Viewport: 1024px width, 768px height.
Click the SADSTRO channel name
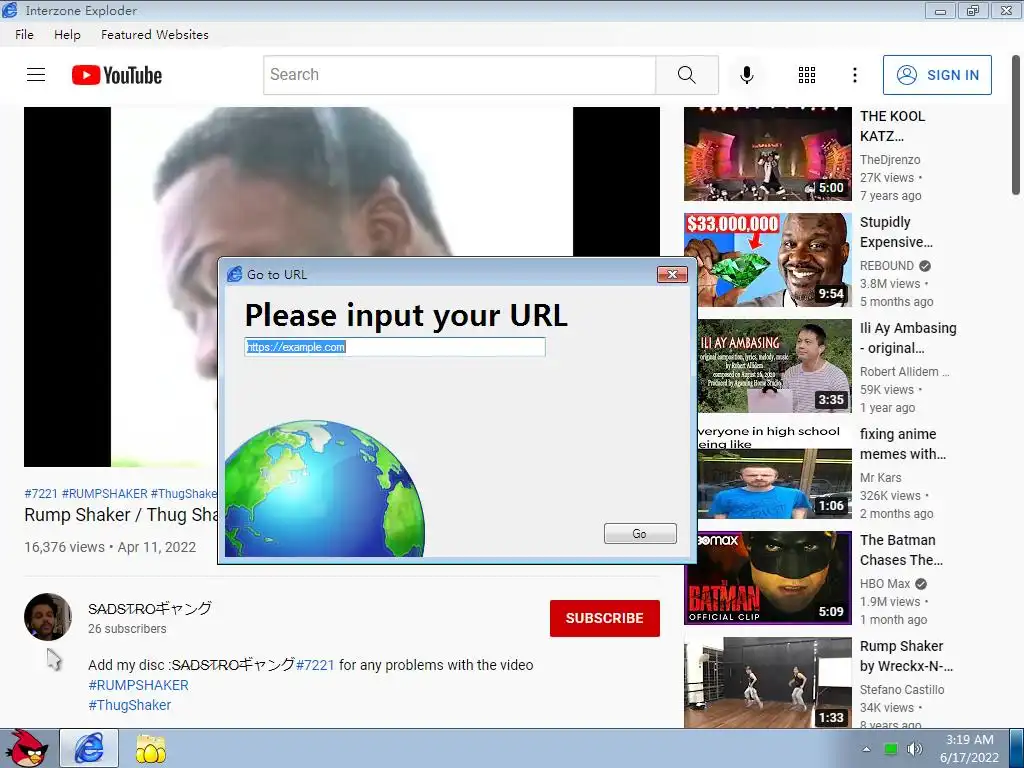point(150,609)
